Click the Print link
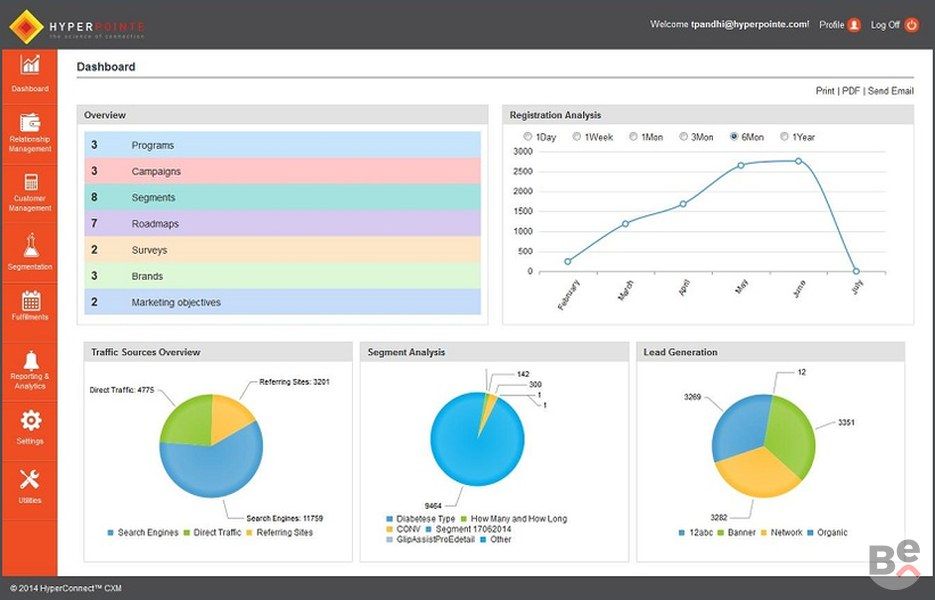The image size is (935, 600). [x=825, y=91]
